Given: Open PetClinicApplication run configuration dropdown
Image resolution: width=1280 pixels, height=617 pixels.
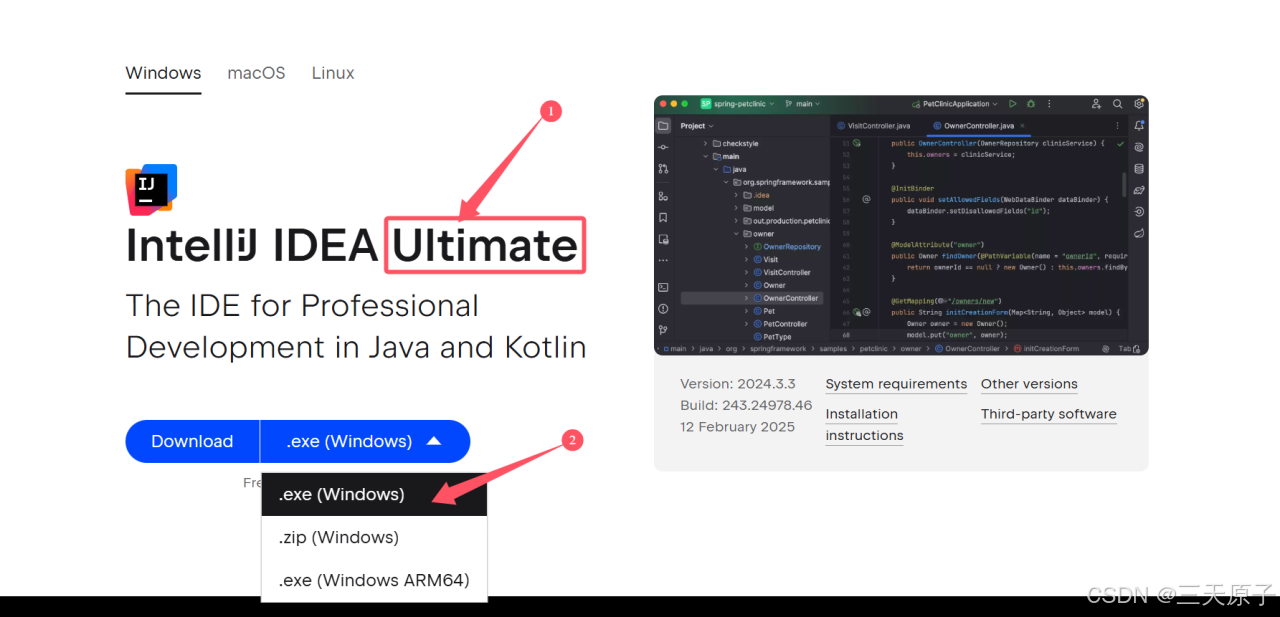Looking at the screenshot, I should click(953, 104).
